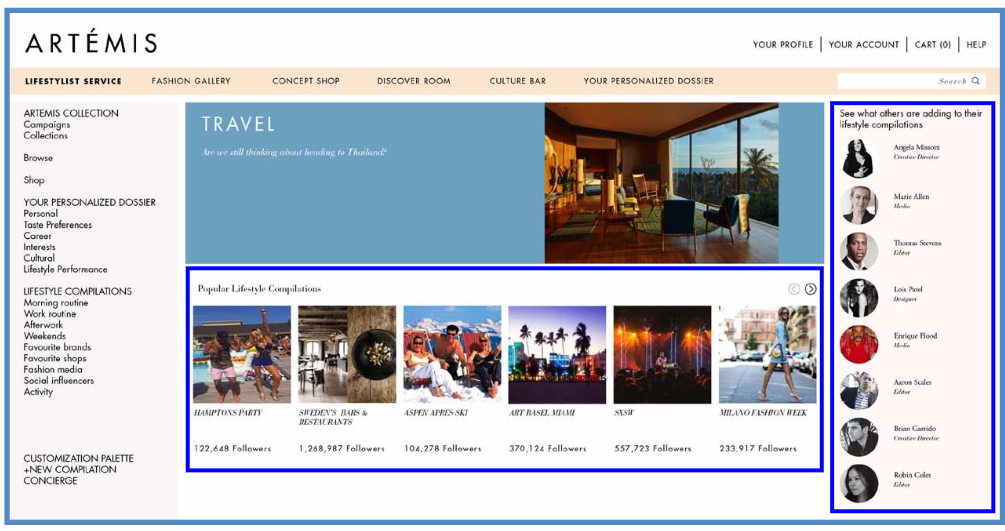1005x531 pixels.
Task: Open Morning routine compilation
Action: 56,303
